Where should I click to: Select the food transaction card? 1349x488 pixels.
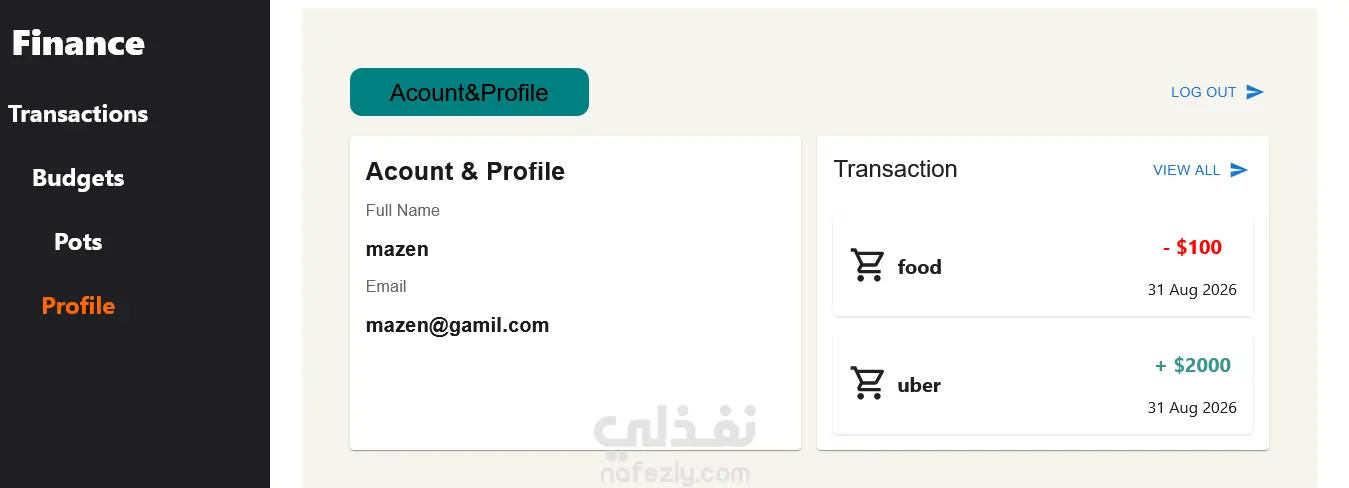(1042, 267)
